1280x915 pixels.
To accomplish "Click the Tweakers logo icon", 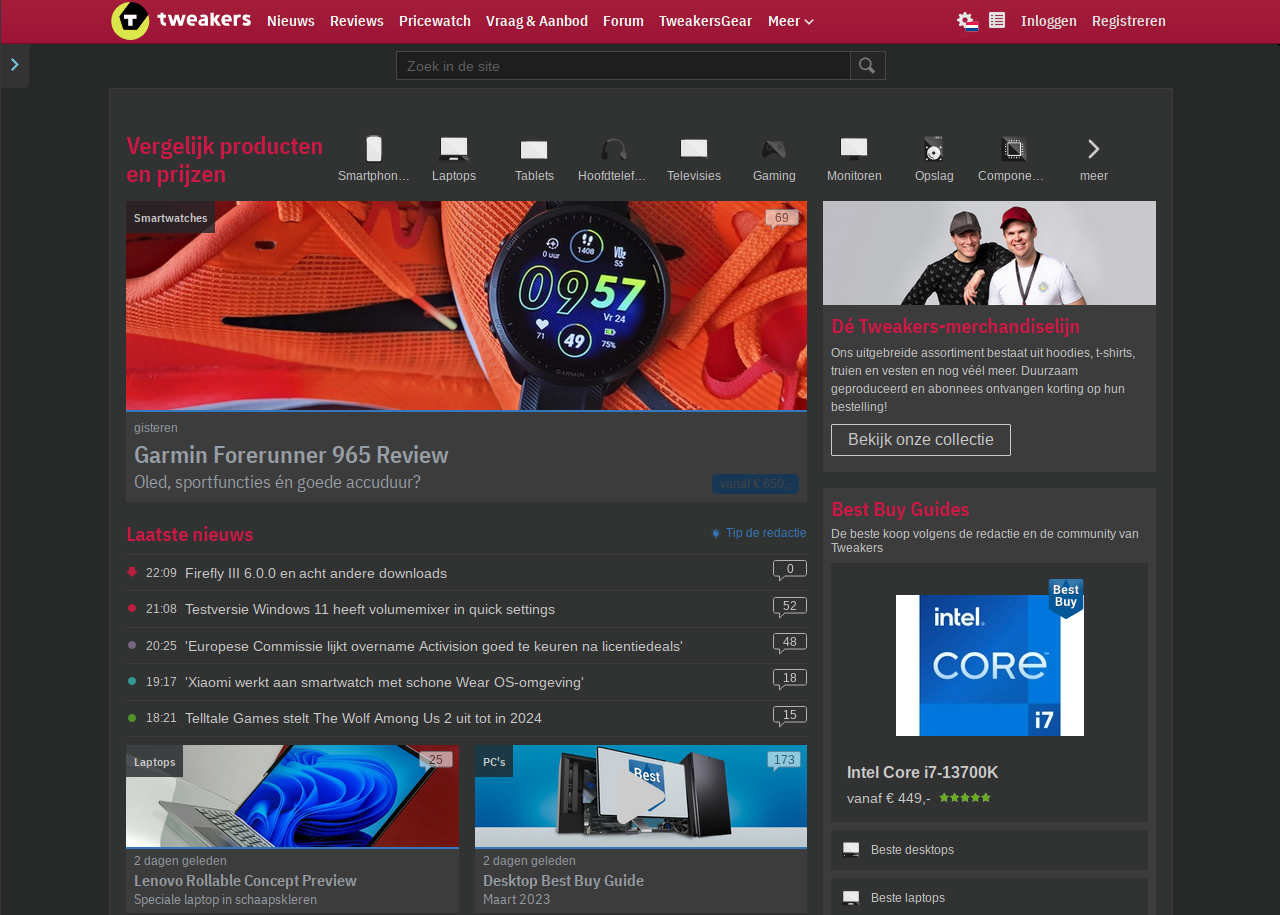I will coord(130,21).
